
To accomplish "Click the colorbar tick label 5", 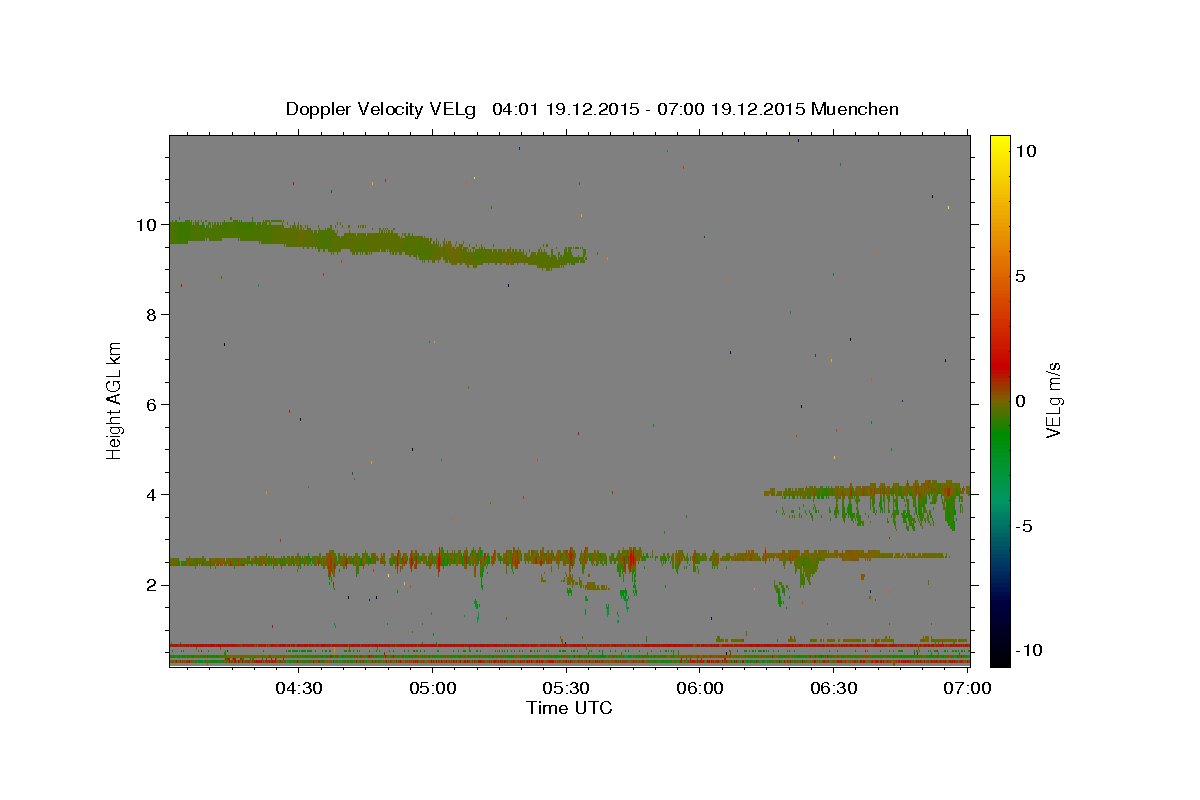I will 1020,276.
